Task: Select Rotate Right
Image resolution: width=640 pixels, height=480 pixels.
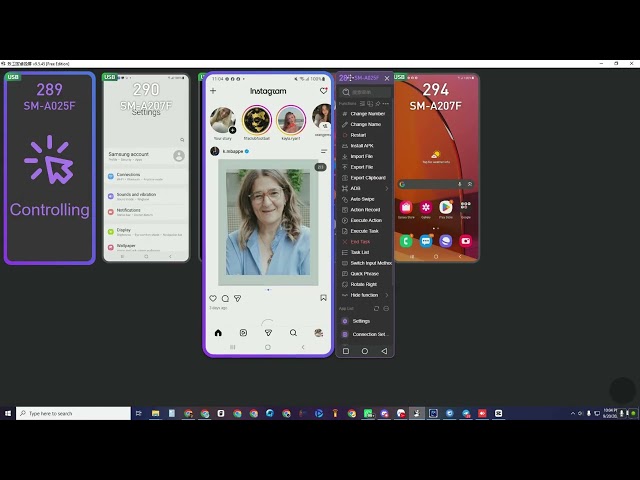Action: click(x=363, y=284)
